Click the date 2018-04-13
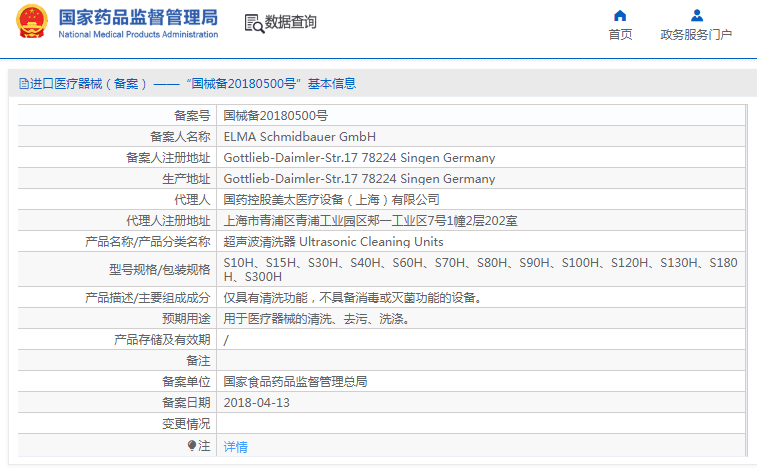This screenshot has height=469, width=757. [x=256, y=403]
